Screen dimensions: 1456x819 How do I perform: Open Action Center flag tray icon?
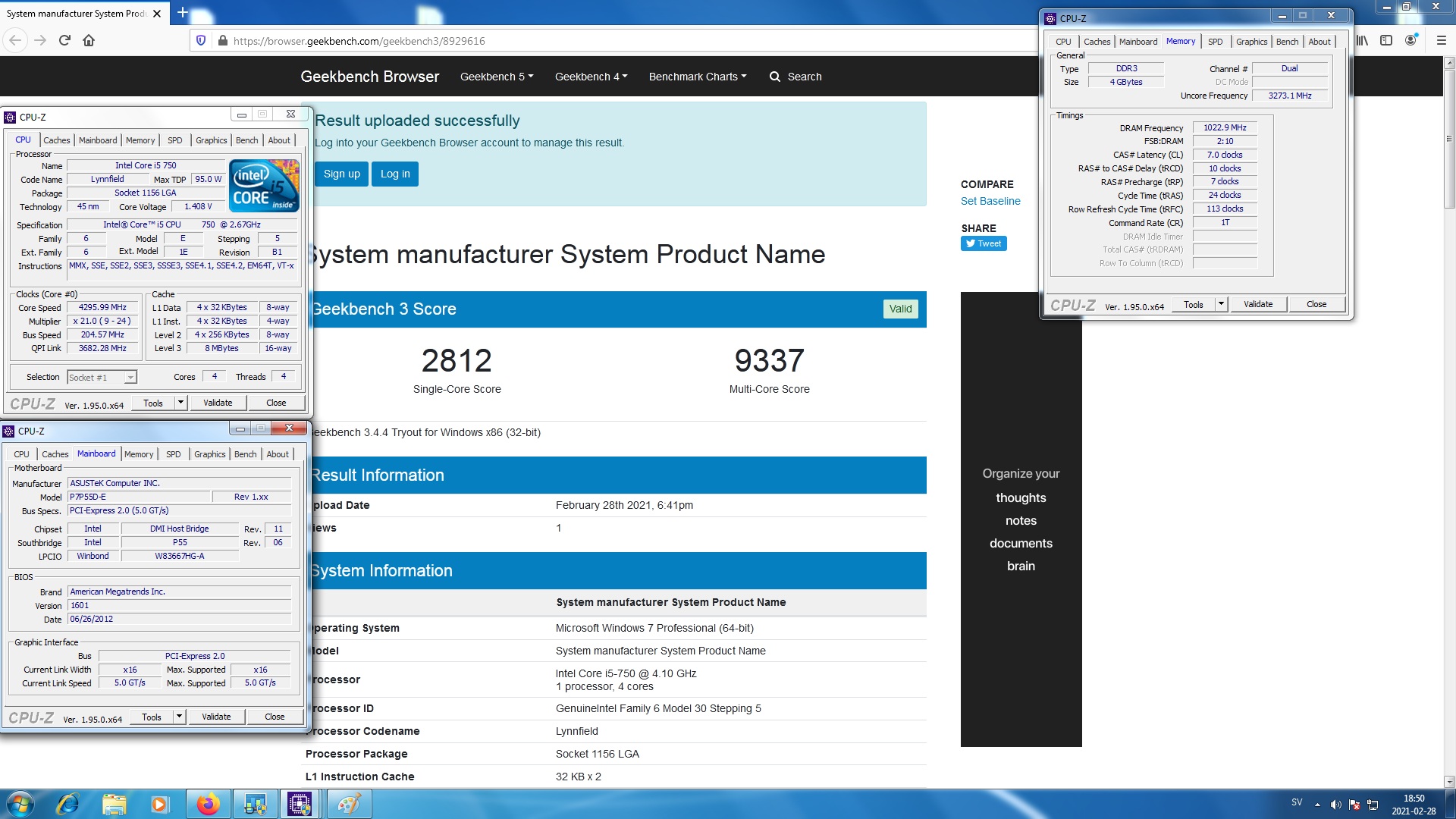[1354, 805]
